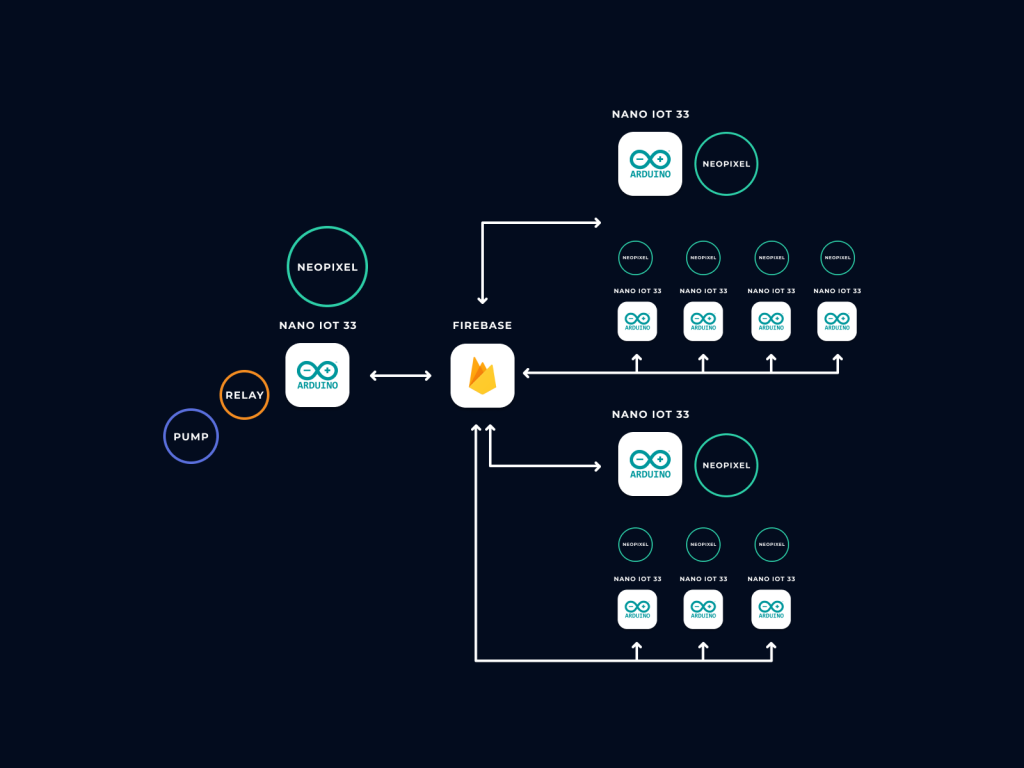Choose leftmost small Neopixel circle in lower row

[635, 545]
